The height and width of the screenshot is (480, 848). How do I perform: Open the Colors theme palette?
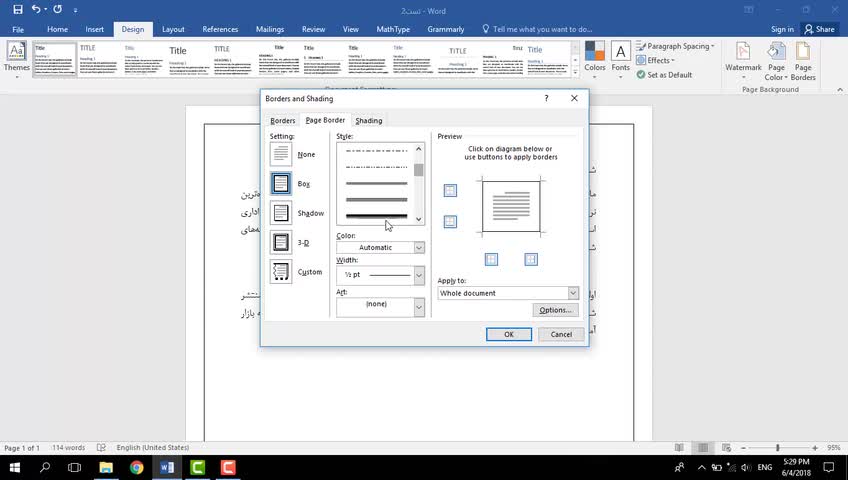tap(594, 60)
